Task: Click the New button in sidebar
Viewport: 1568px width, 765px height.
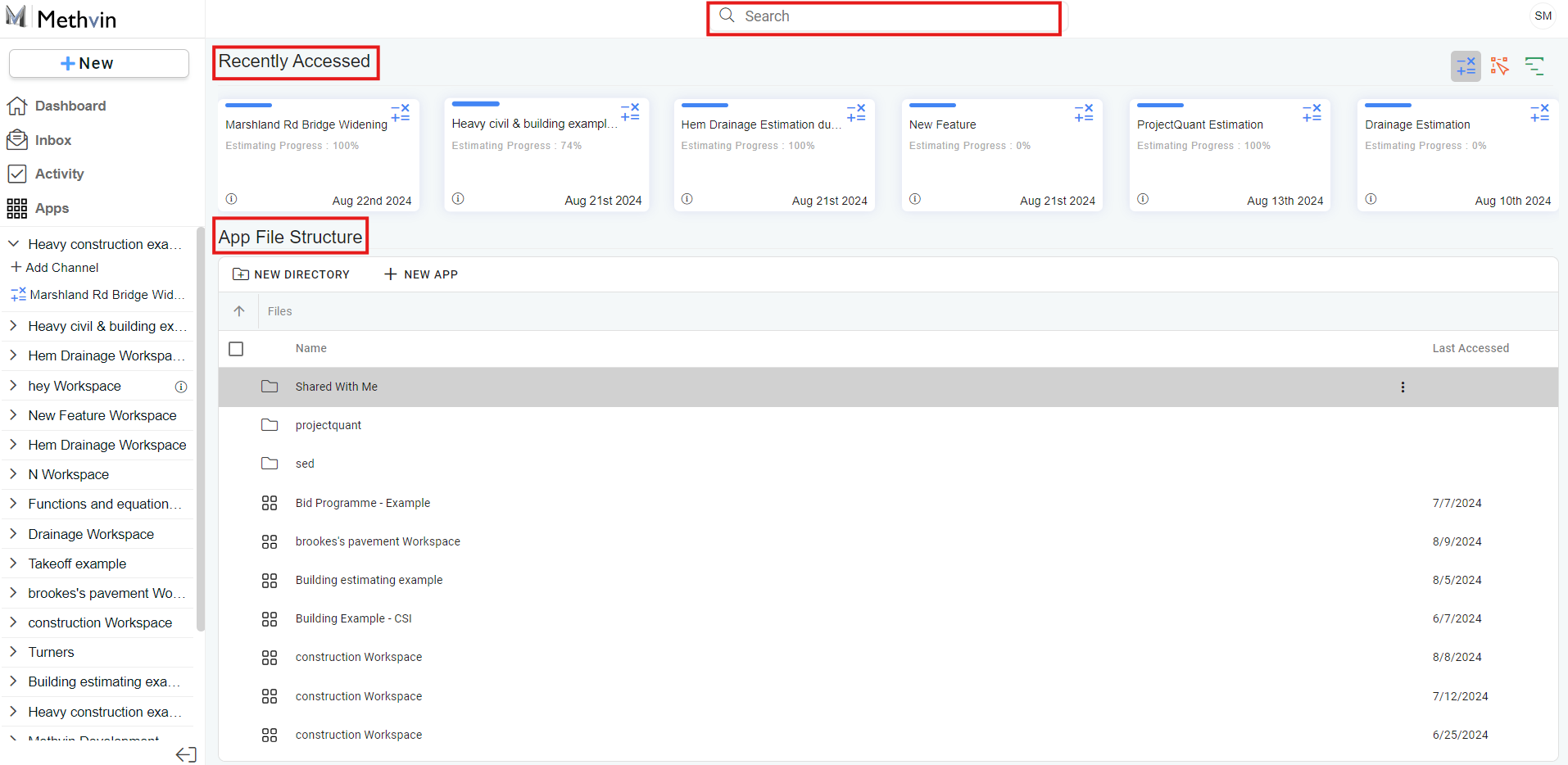Action: [99, 64]
